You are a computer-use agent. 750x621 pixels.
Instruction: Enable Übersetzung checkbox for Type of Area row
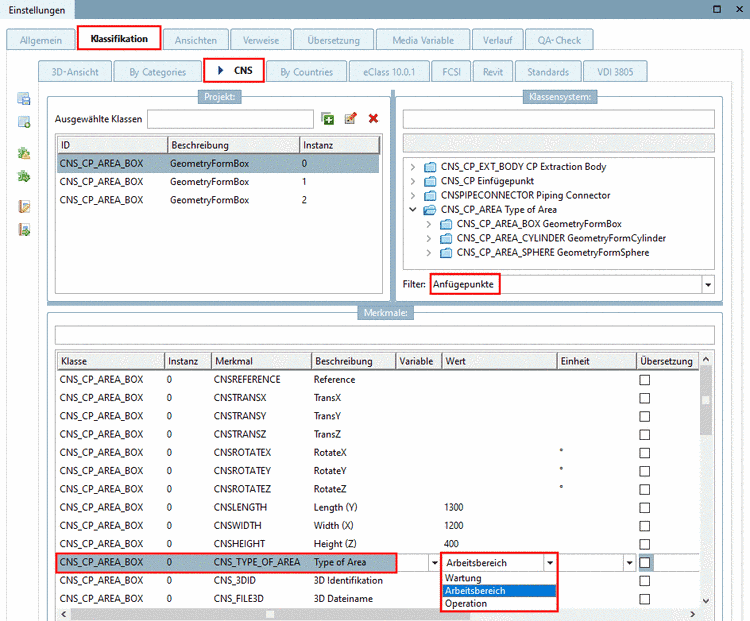645,563
